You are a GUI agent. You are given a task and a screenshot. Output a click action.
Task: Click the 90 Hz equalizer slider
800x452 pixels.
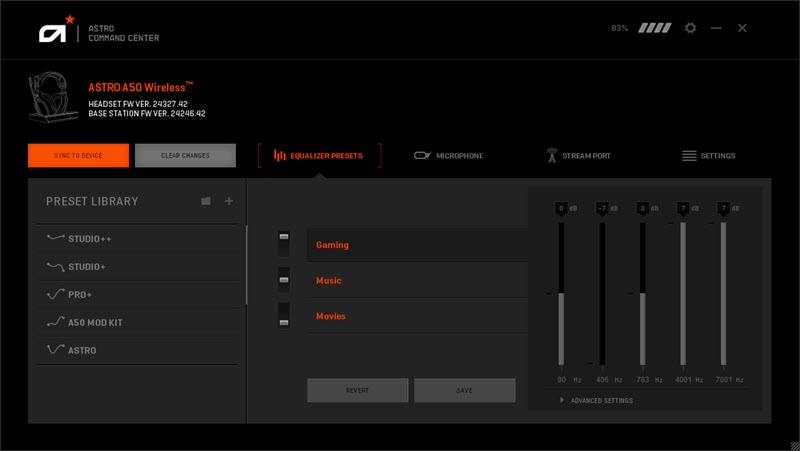[561, 294]
